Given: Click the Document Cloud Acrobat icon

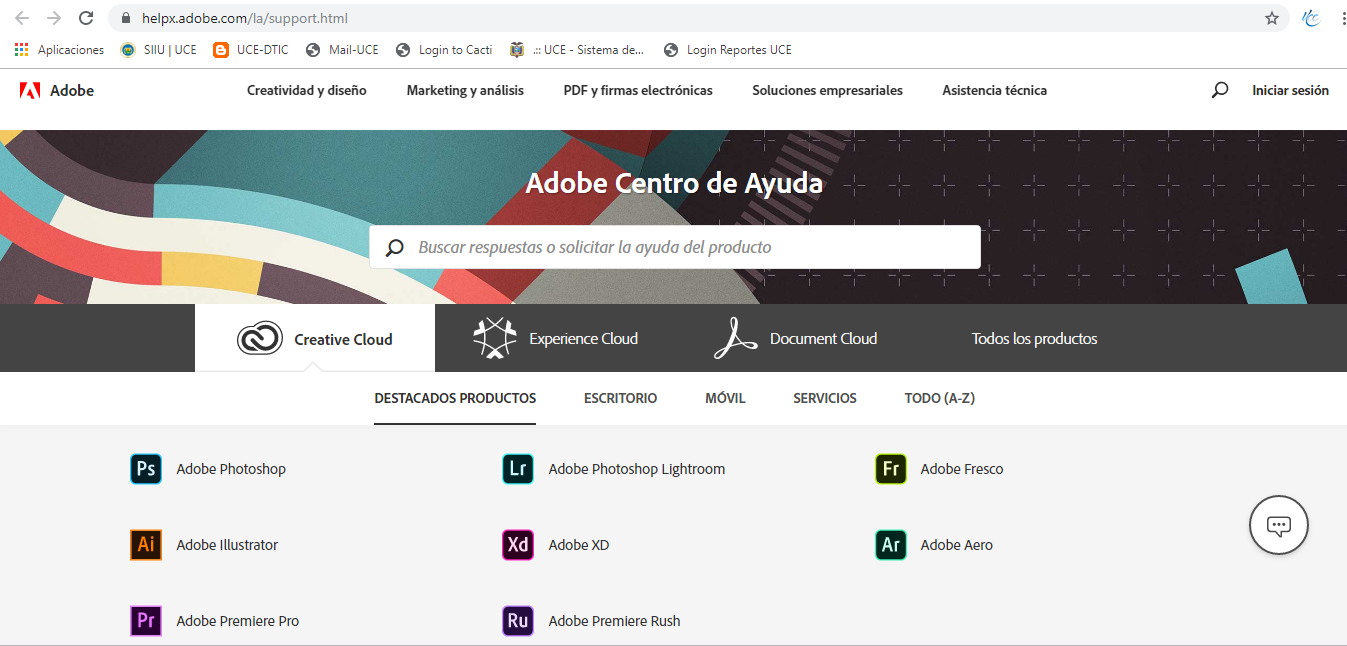Looking at the screenshot, I should tap(735, 339).
